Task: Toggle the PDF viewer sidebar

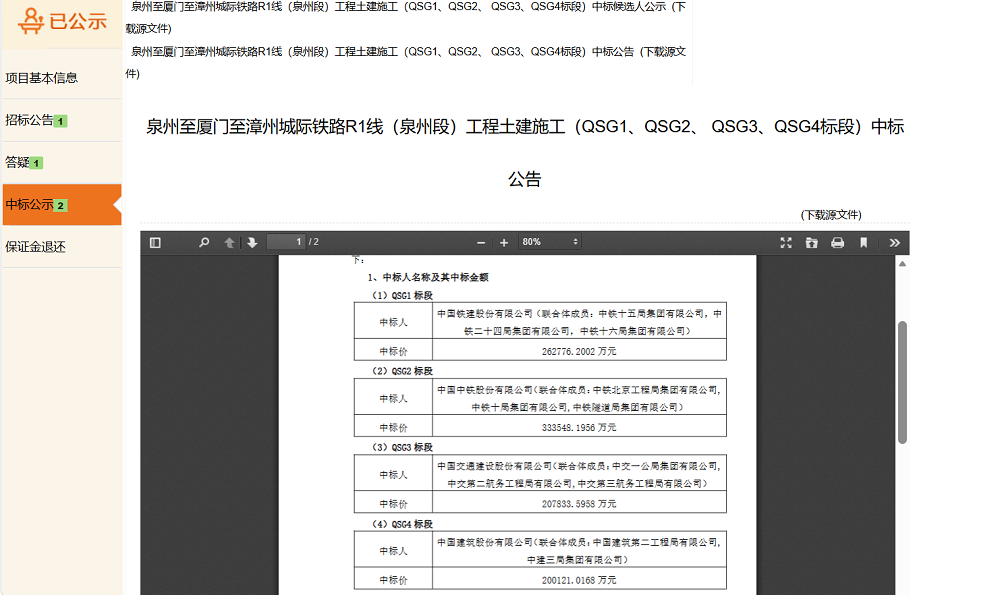Action: click(155, 242)
